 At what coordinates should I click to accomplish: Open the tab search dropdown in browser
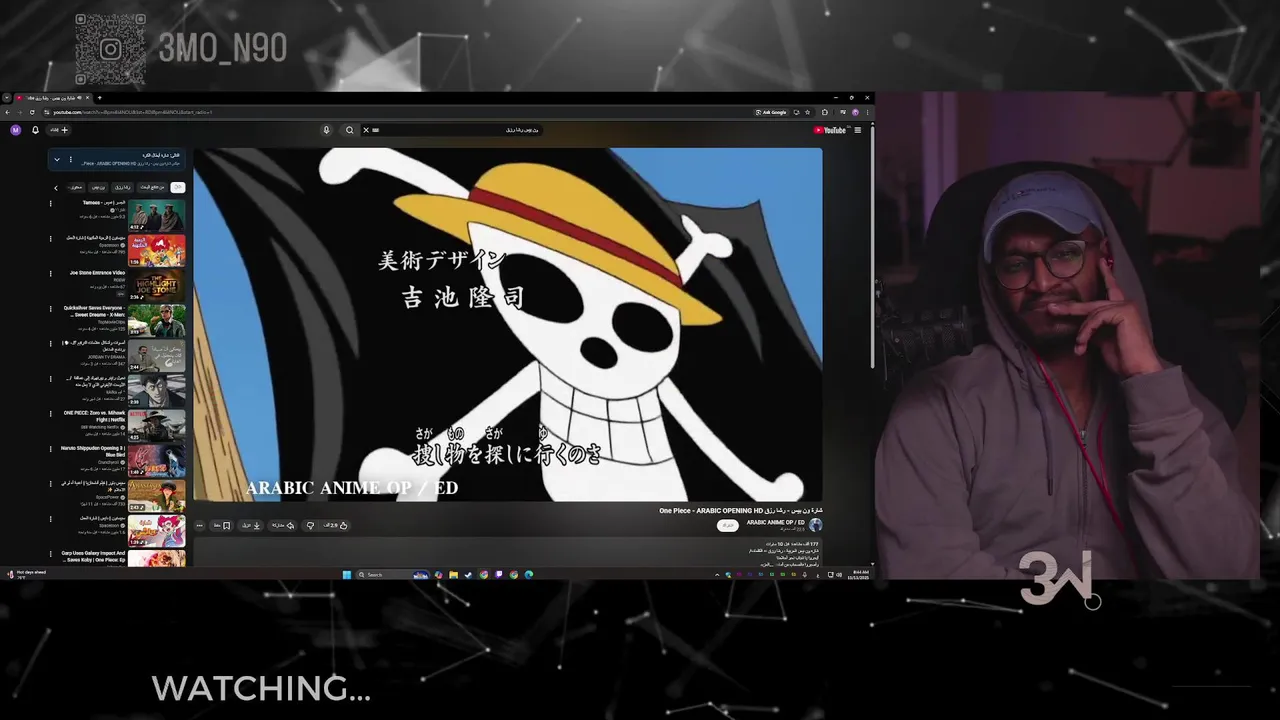tap(7, 98)
